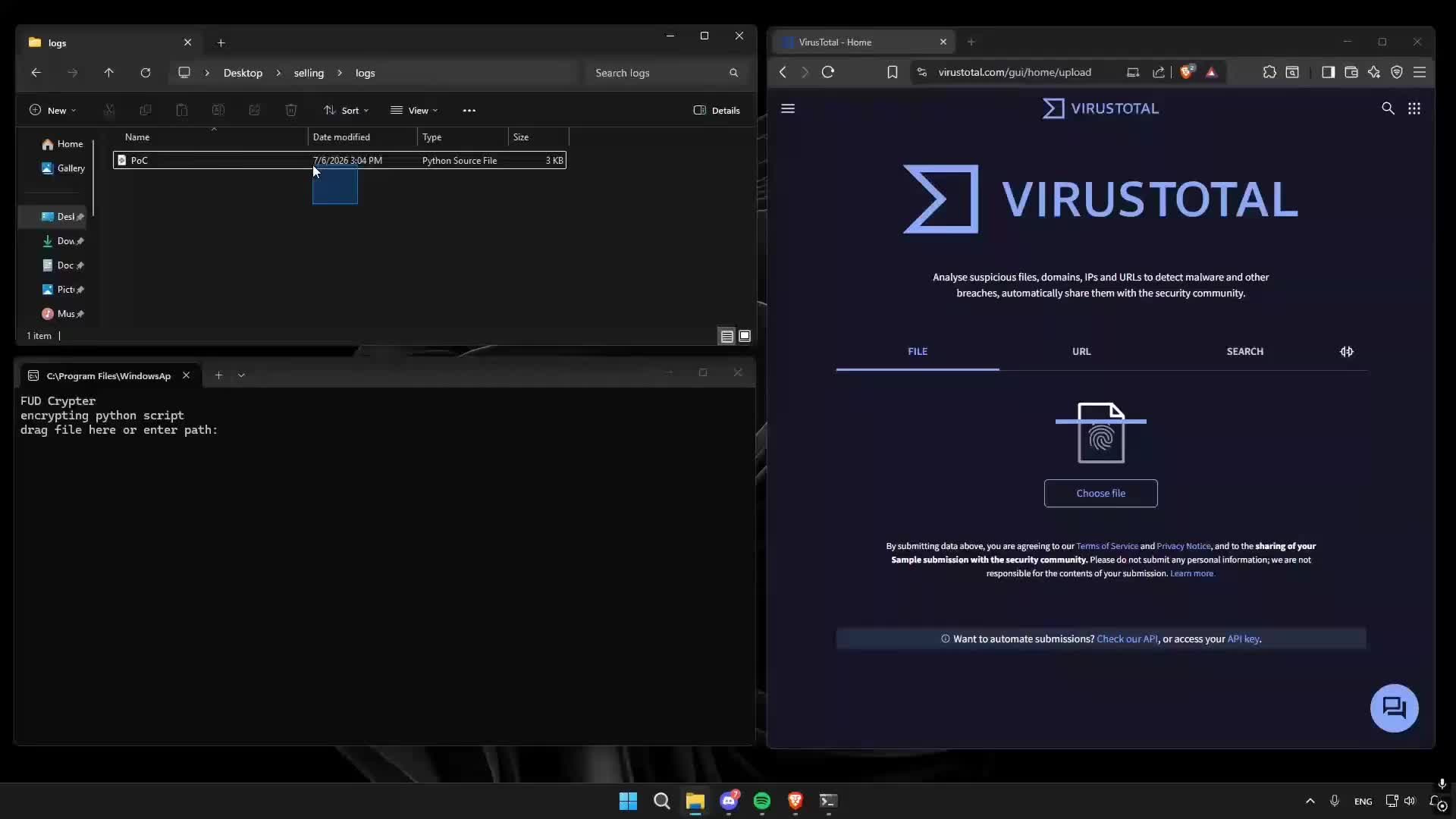Screen dimensions: 1456x819
Task: Go up one folder level in File Explorer
Action: pyautogui.click(x=108, y=73)
